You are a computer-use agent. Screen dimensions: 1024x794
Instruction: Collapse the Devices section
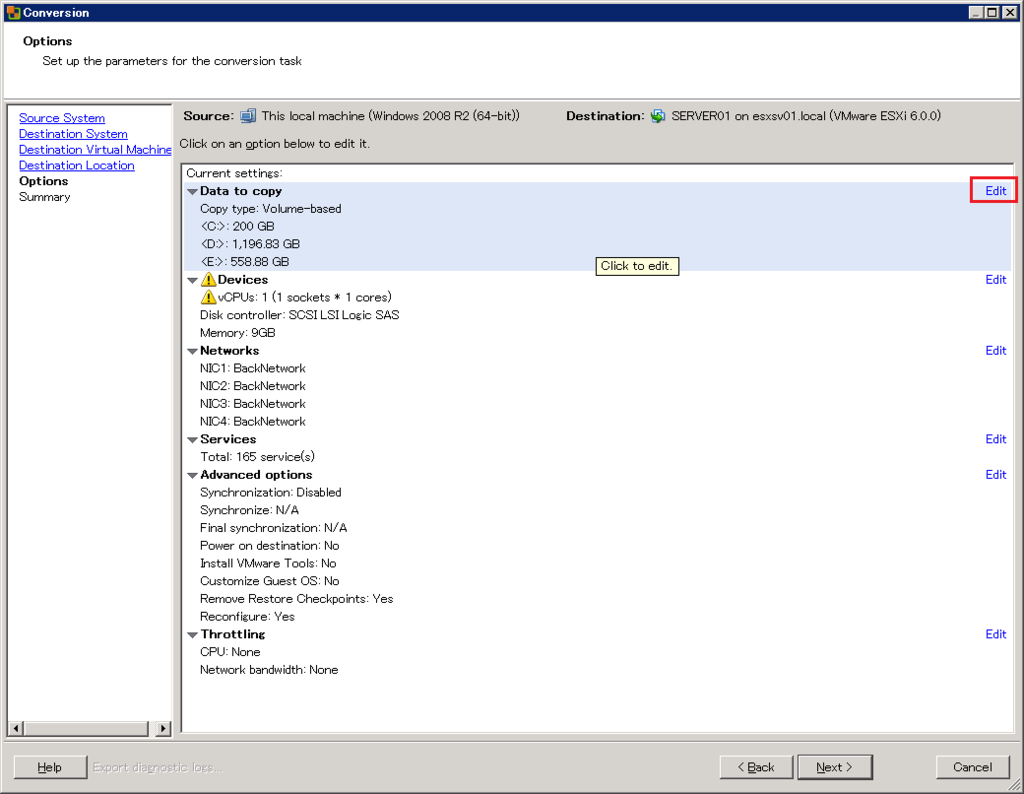[192, 281]
